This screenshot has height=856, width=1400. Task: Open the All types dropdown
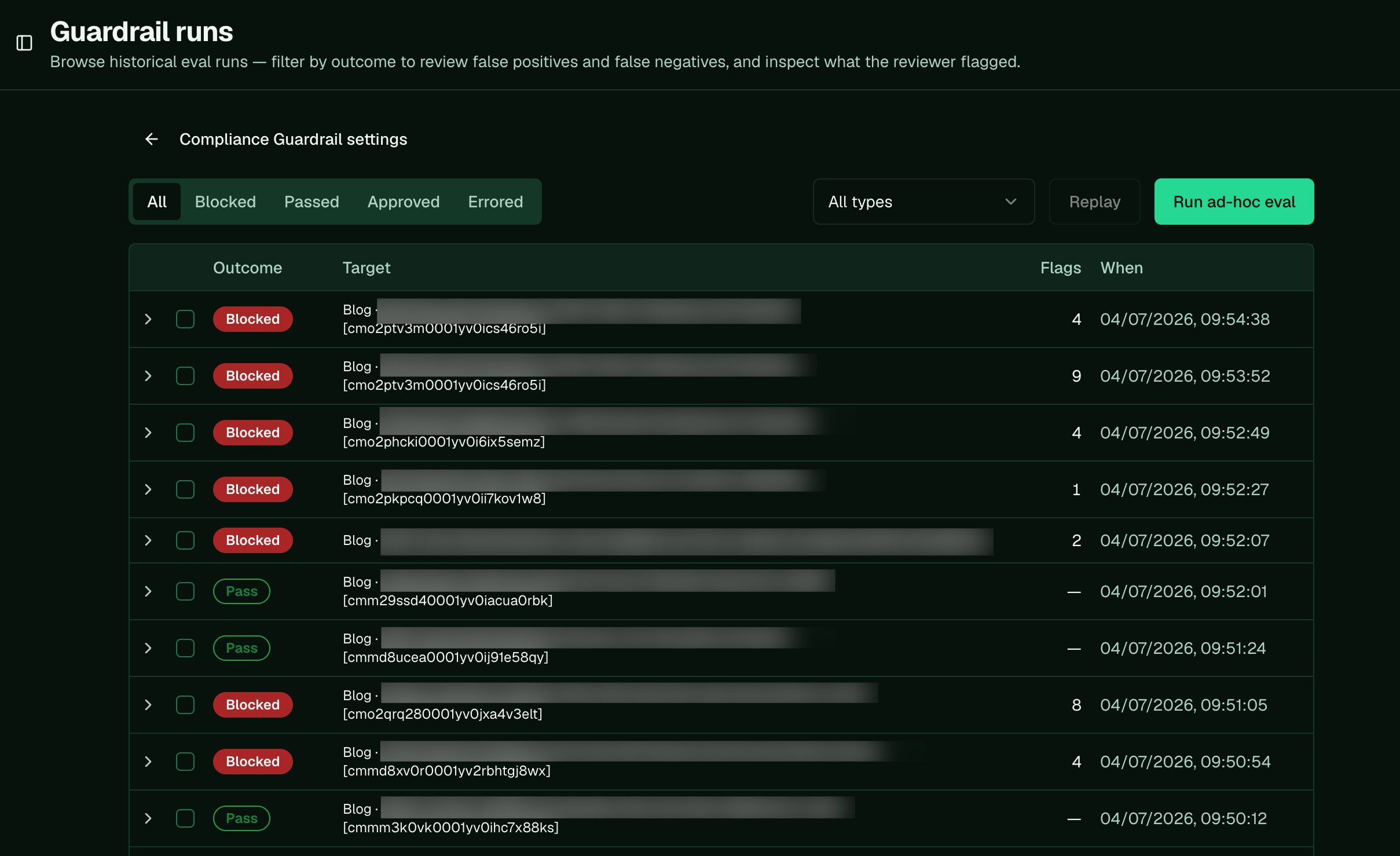(923, 202)
